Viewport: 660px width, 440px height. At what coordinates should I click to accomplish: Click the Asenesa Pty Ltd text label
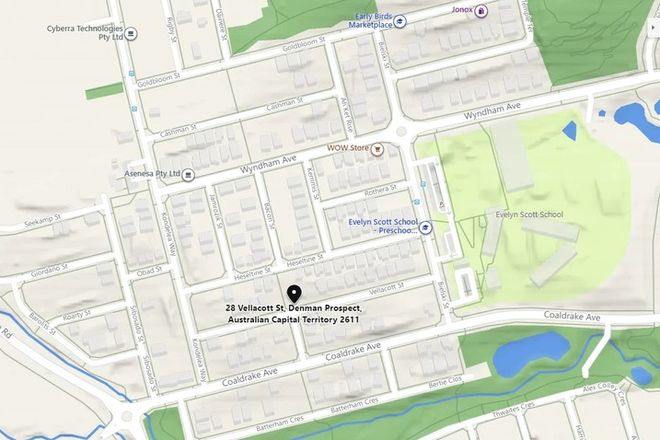[152, 174]
